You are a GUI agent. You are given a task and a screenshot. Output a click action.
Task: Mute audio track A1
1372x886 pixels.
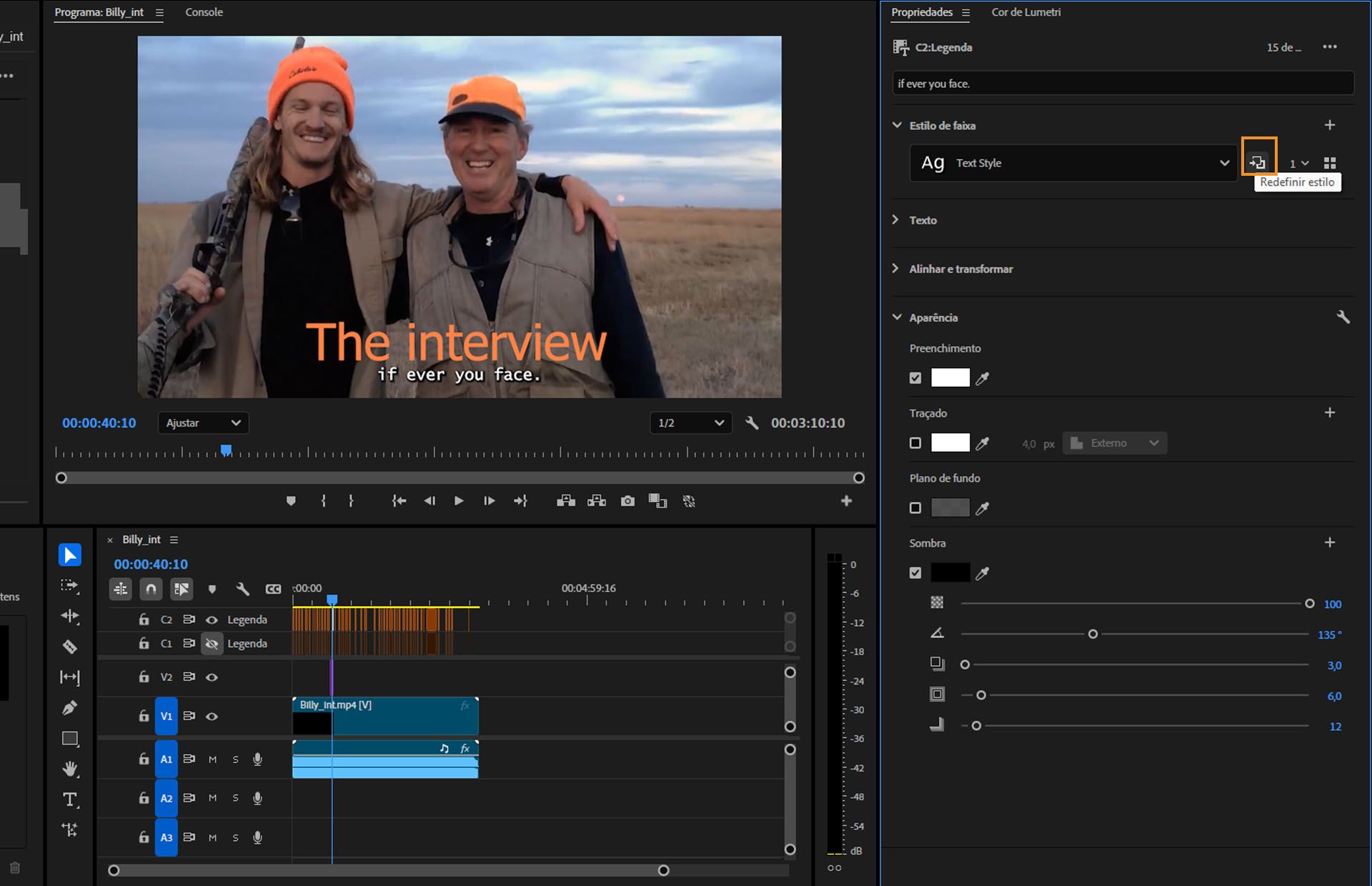[212, 760]
